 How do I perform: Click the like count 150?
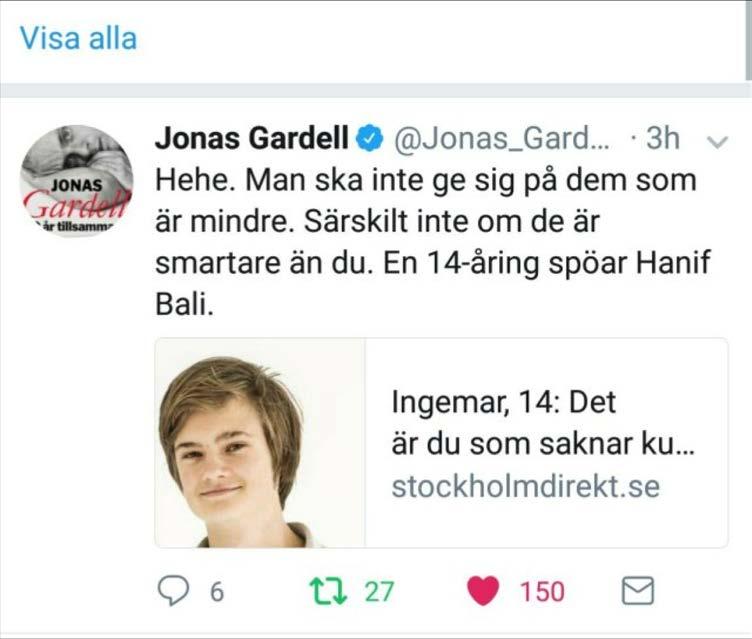pos(542,592)
